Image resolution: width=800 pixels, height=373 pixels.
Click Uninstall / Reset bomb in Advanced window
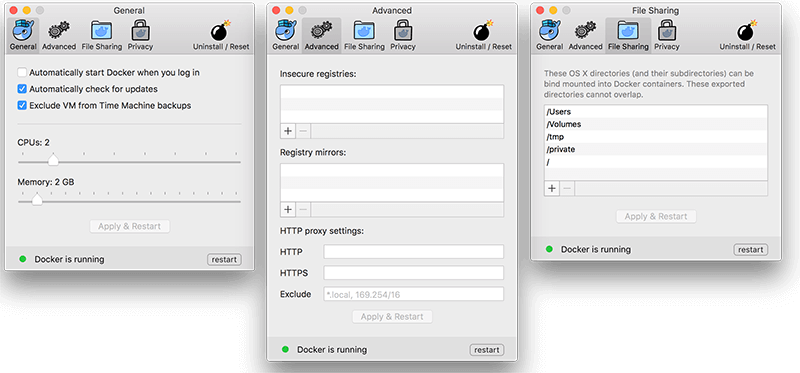(483, 30)
